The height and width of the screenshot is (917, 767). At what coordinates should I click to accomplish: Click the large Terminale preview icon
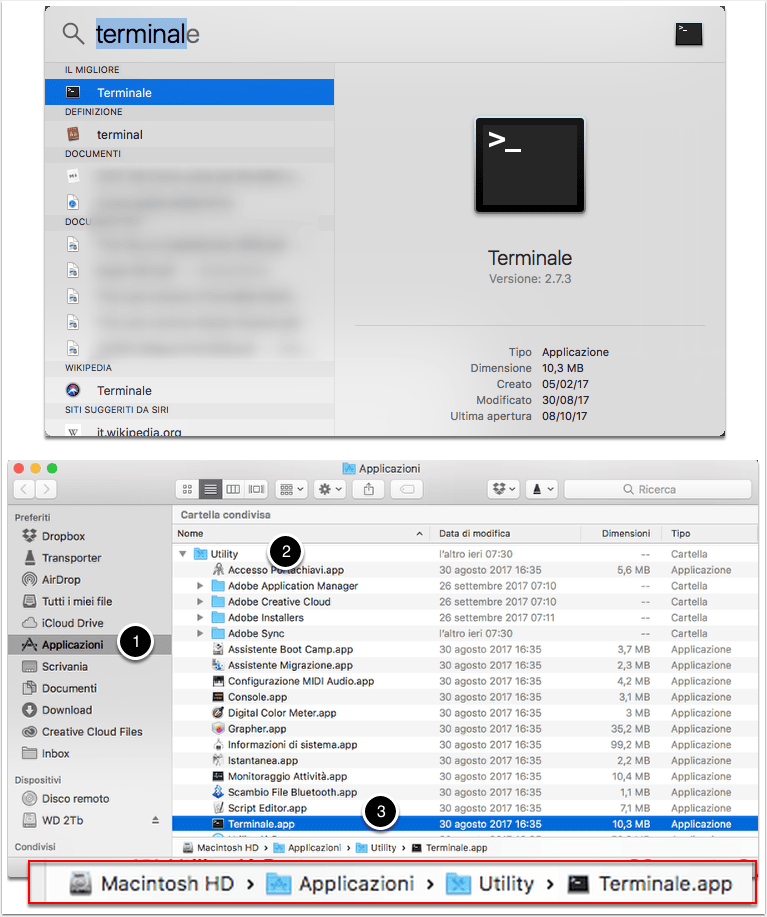530,165
